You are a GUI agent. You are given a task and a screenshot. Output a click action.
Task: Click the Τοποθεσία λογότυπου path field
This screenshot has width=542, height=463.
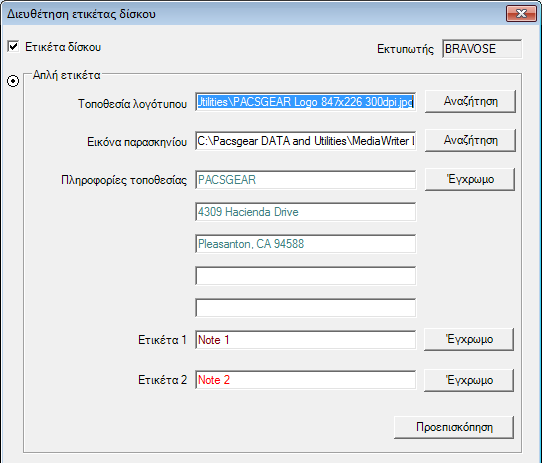(306, 102)
